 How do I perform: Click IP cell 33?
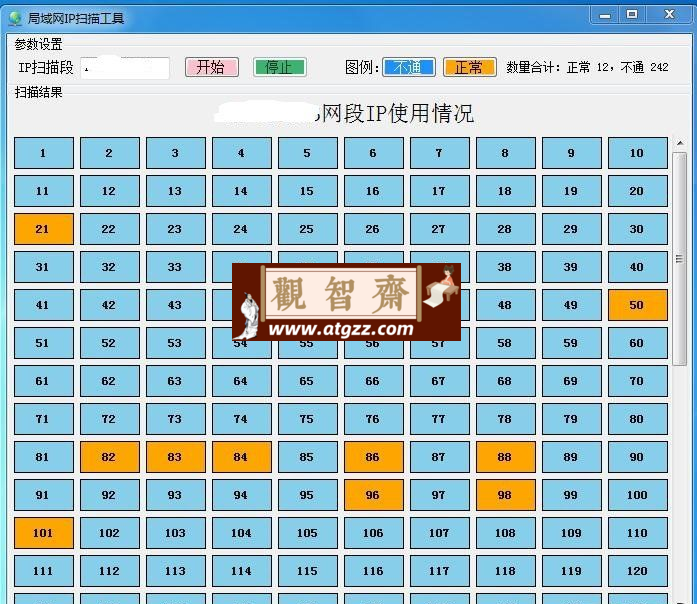point(176,267)
